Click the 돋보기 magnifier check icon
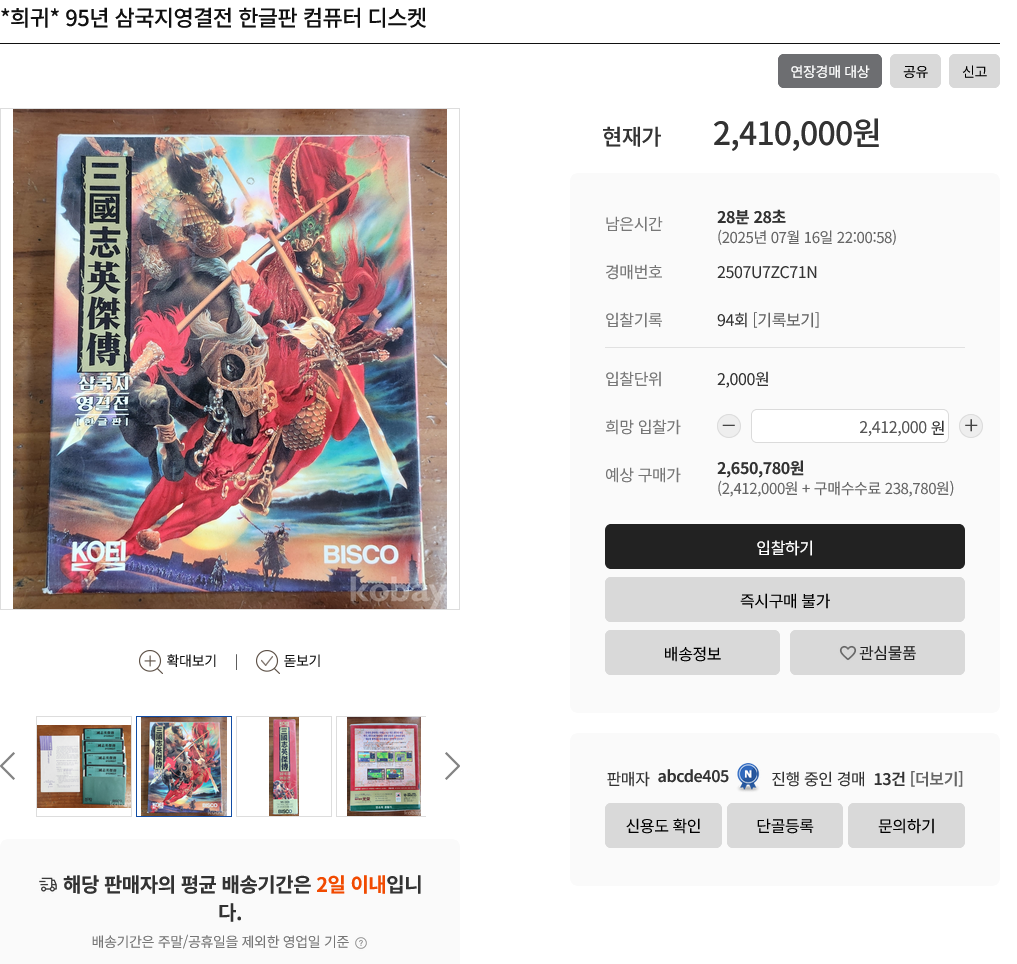Image resolution: width=1017 pixels, height=964 pixels. point(267,661)
